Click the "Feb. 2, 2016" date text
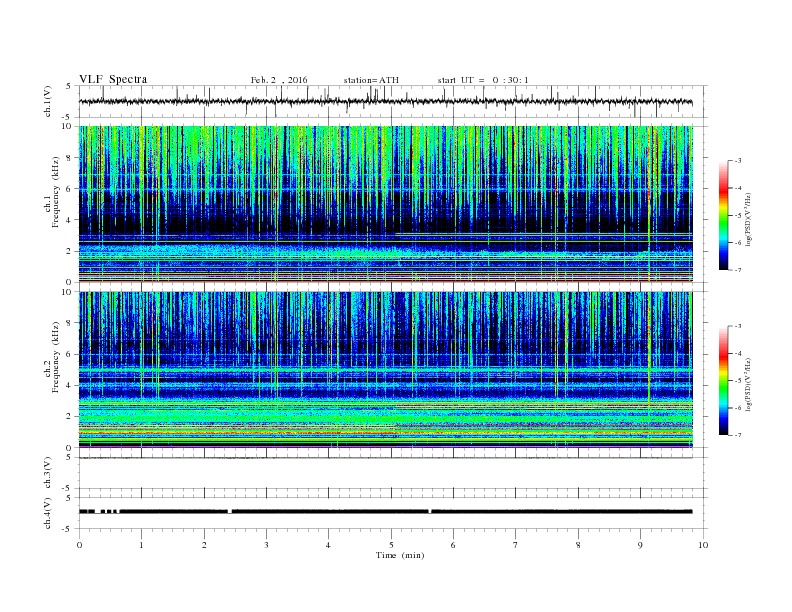Screen dimensions: 792x612 click(x=279, y=80)
